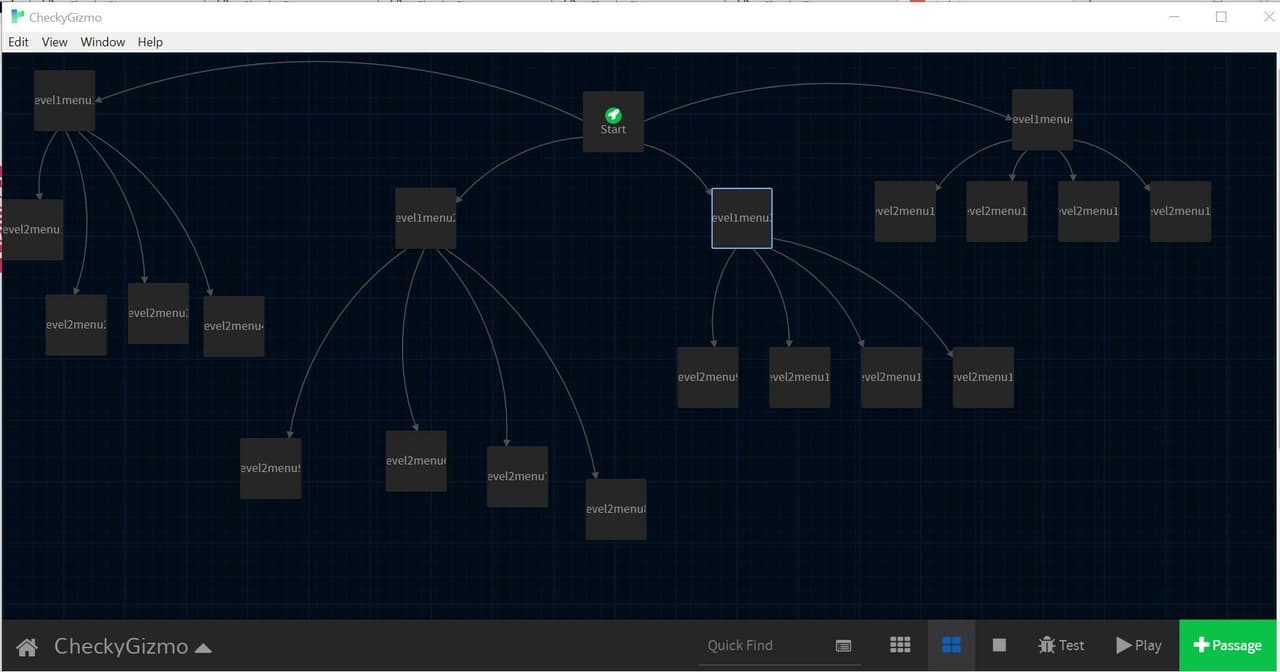Click the highlight-passages icon beside Quick Find
Viewport: 1280px width, 672px height.
click(x=843, y=646)
